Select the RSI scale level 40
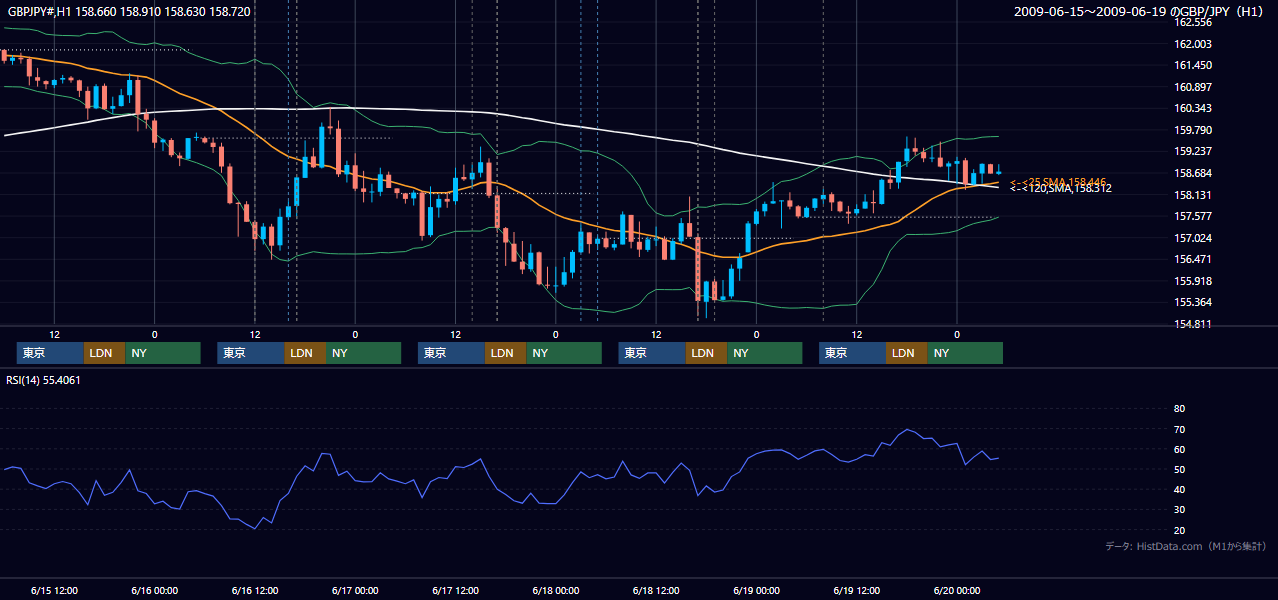This screenshot has width=1278, height=600. (1179, 489)
